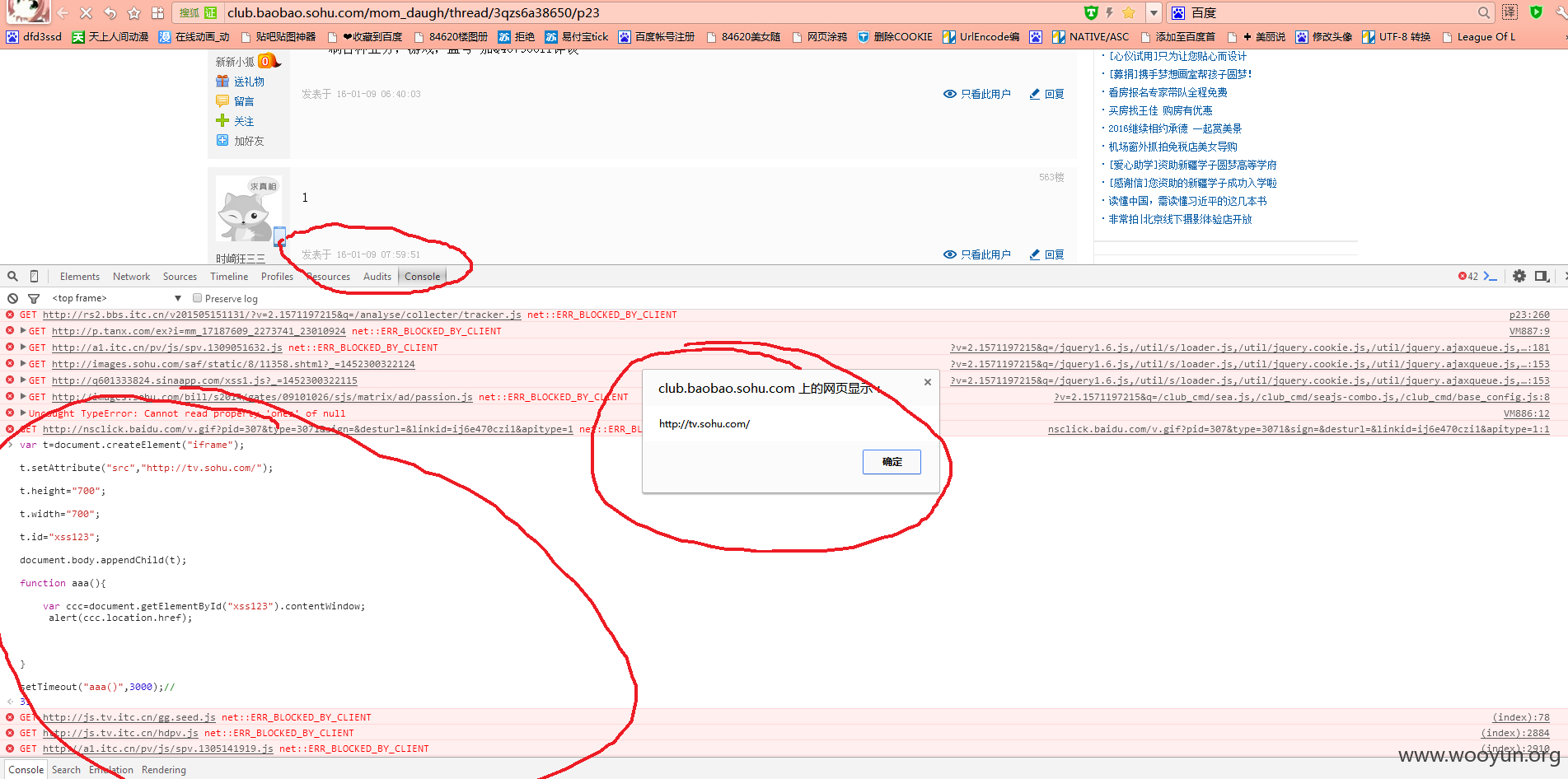This screenshot has height=779, width=1568.
Task: Switch to the Elements tab
Action: point(80,277)
